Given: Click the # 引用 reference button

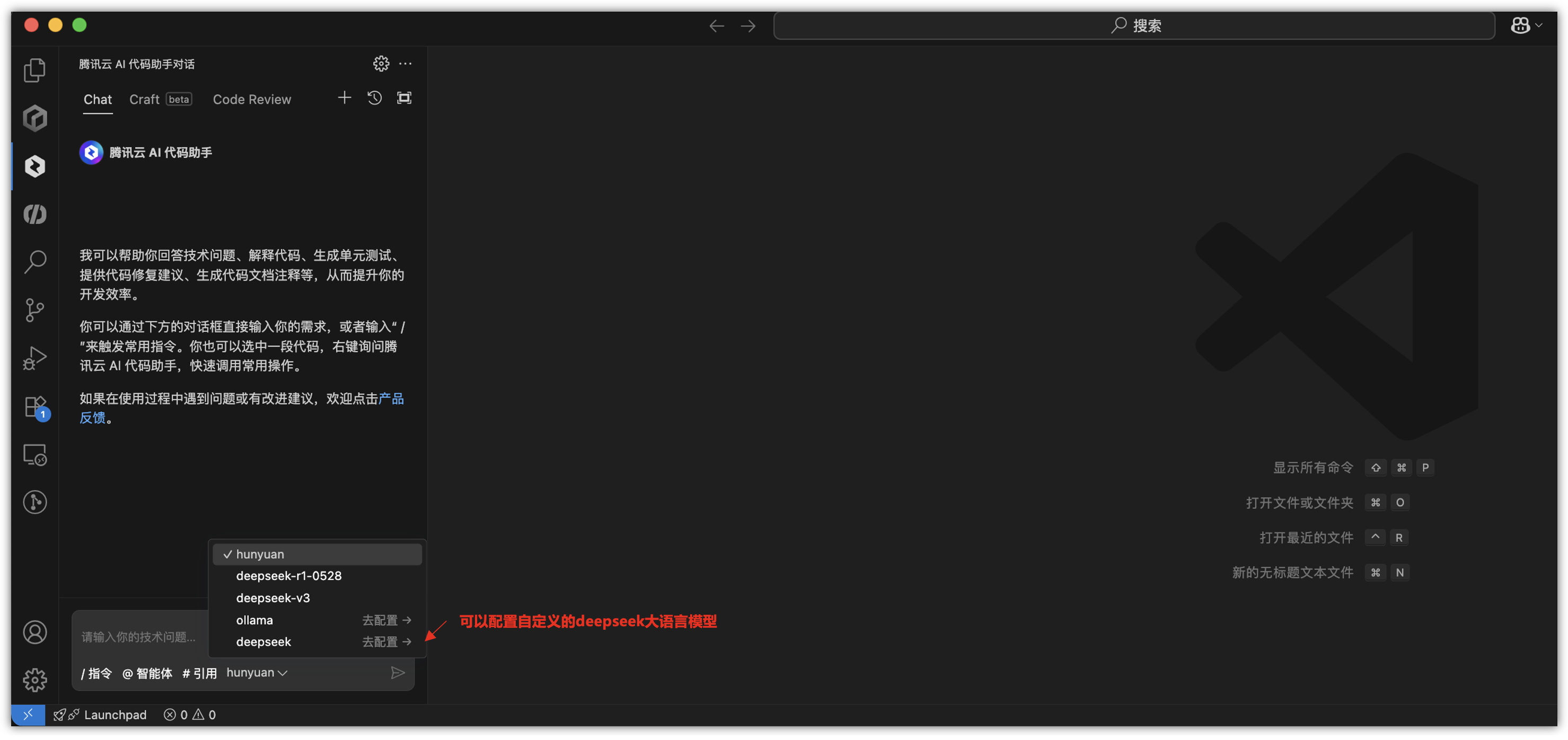Looking at the screenshot, I should [x=200, y=673].
